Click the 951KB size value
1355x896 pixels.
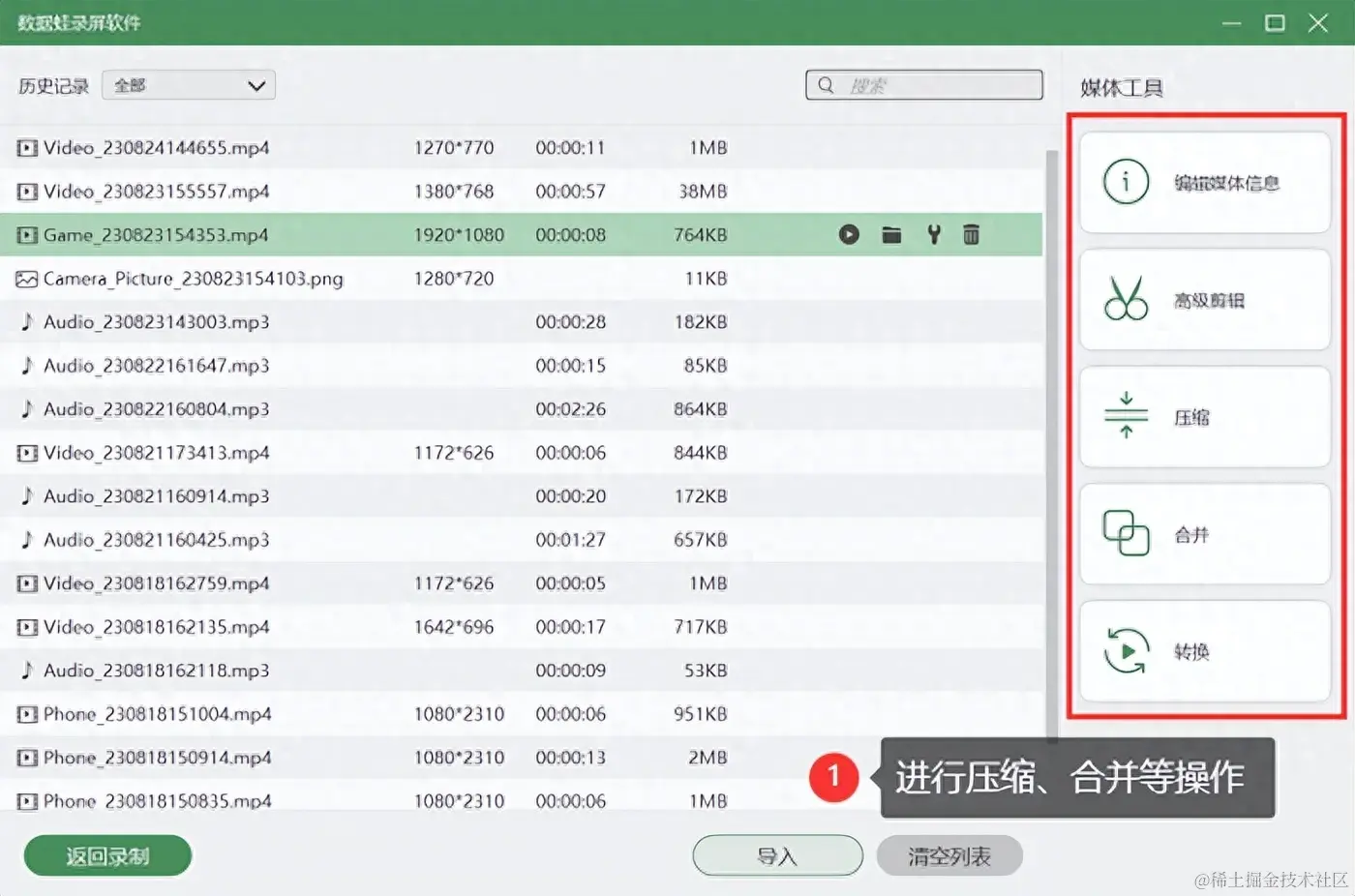[701, 713]
